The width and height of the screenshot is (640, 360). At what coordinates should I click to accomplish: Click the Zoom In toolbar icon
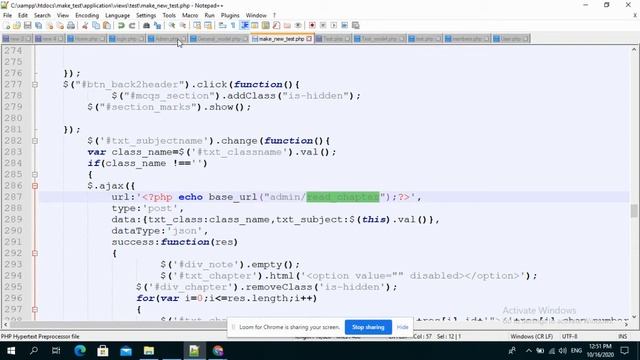tap(172, 25)
